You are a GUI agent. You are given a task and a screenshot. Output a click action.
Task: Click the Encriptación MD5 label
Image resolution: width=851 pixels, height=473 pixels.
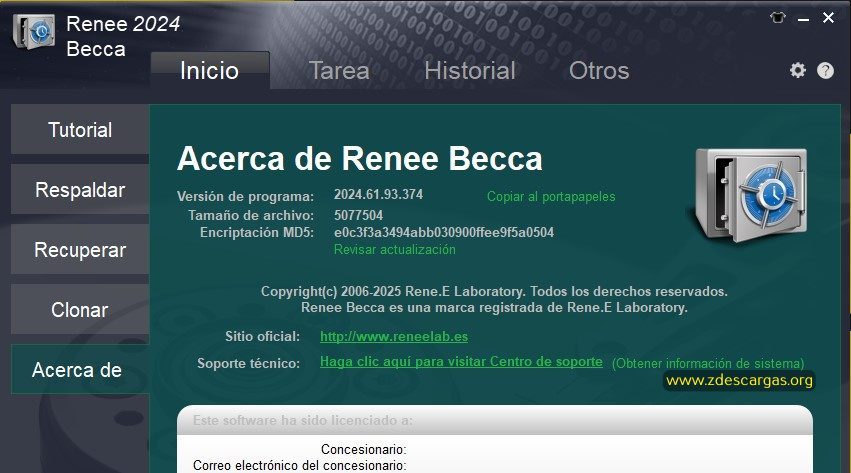257,233
